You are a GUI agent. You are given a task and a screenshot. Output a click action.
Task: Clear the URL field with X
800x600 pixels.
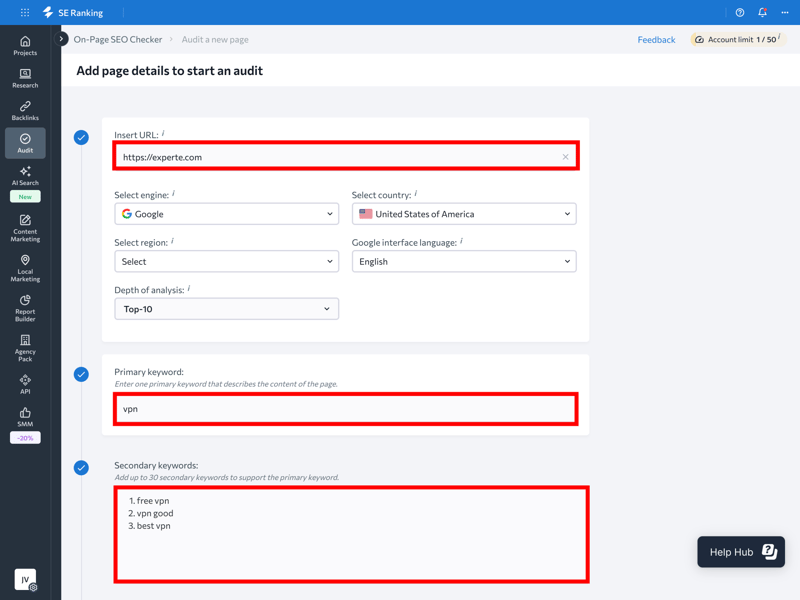tap(565, 157)
